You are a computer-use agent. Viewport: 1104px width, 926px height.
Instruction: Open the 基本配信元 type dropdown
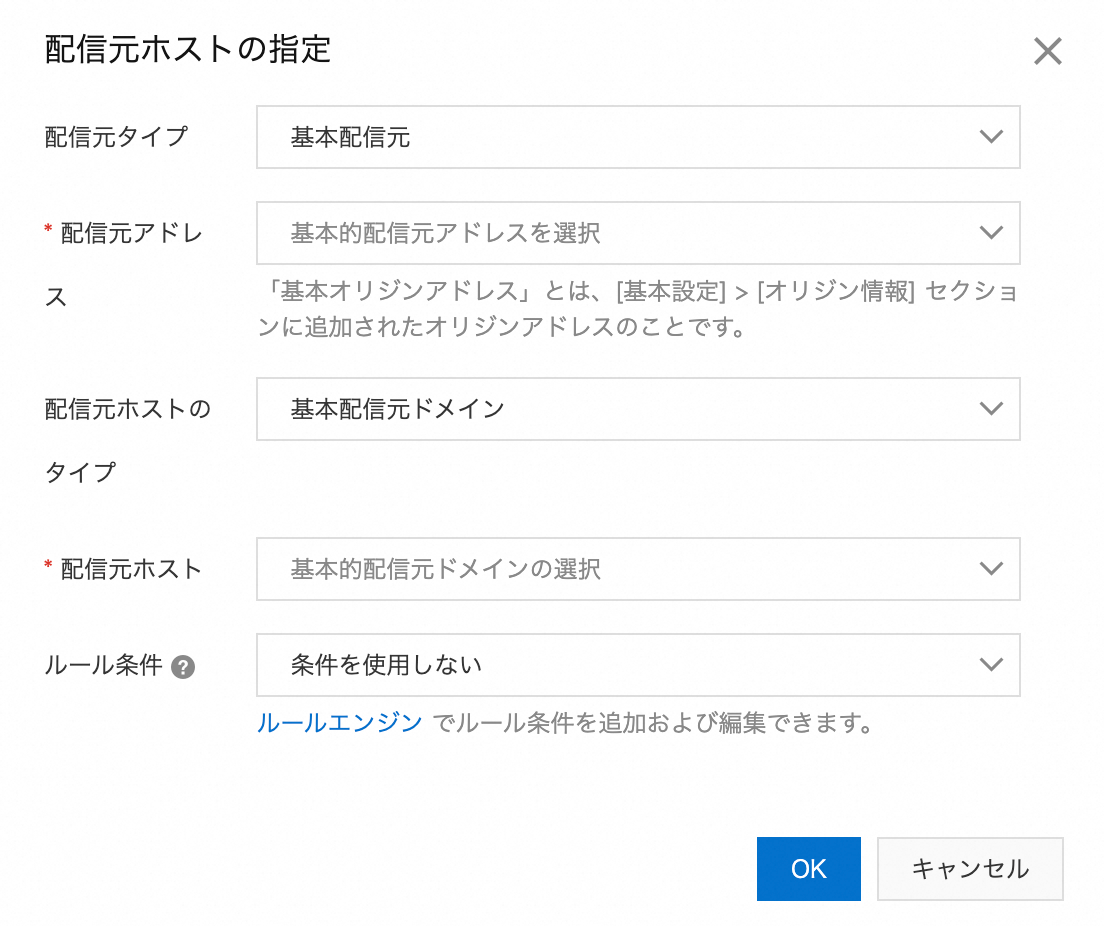[x=620, y=137]
